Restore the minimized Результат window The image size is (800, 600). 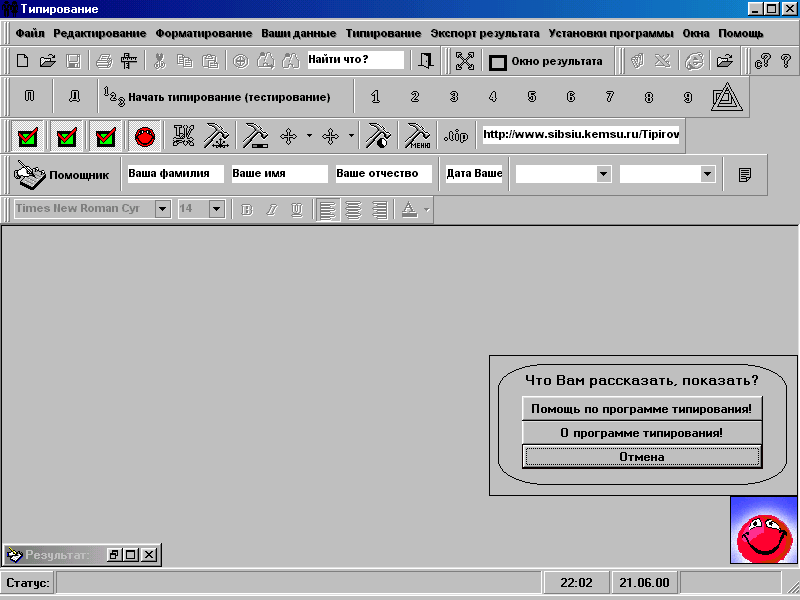click(114, 555)
